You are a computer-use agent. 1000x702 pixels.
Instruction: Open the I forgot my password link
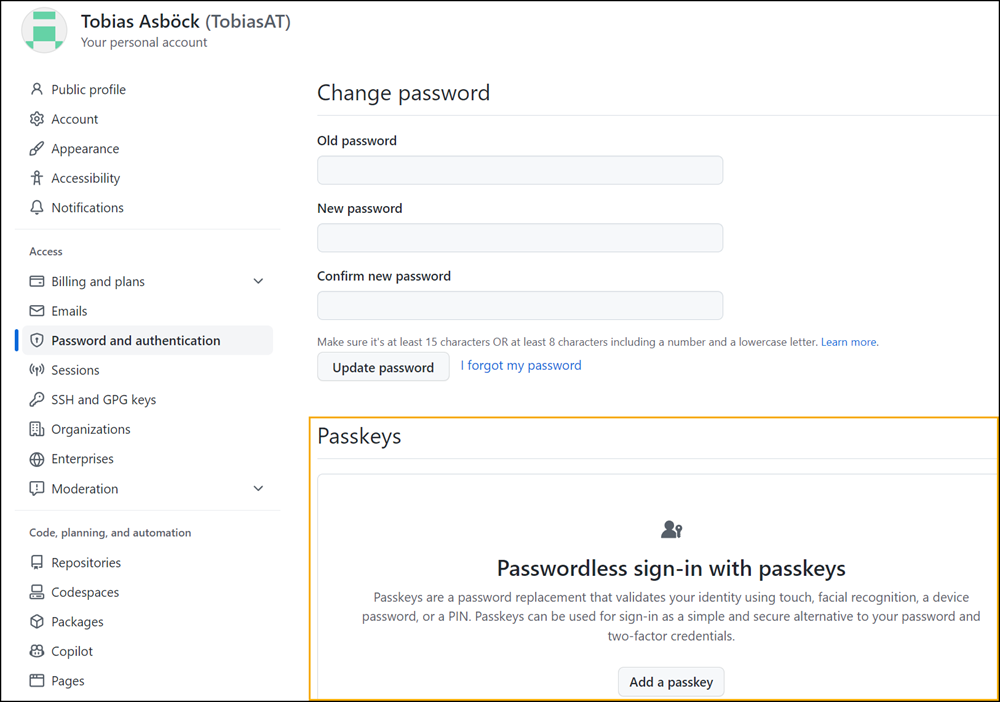(x=520, y=365)
